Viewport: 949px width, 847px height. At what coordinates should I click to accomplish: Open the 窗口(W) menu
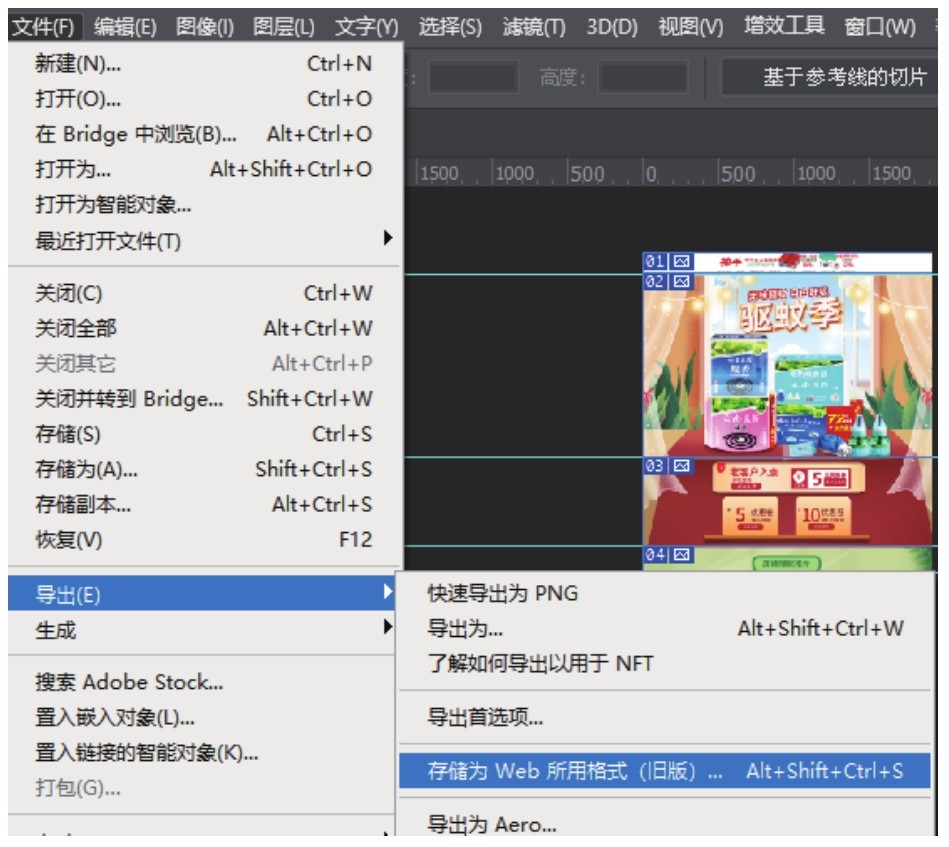point(879,27)
